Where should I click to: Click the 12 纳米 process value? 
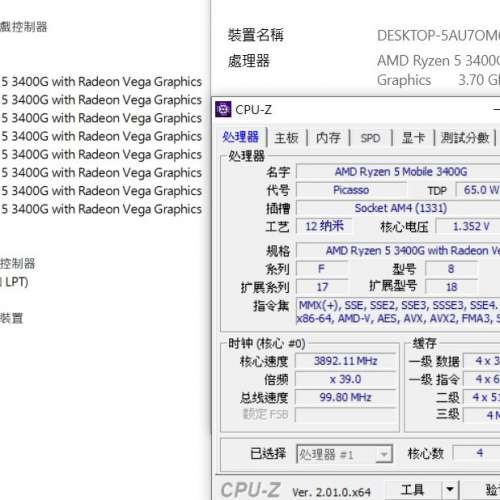pos(324,227)
